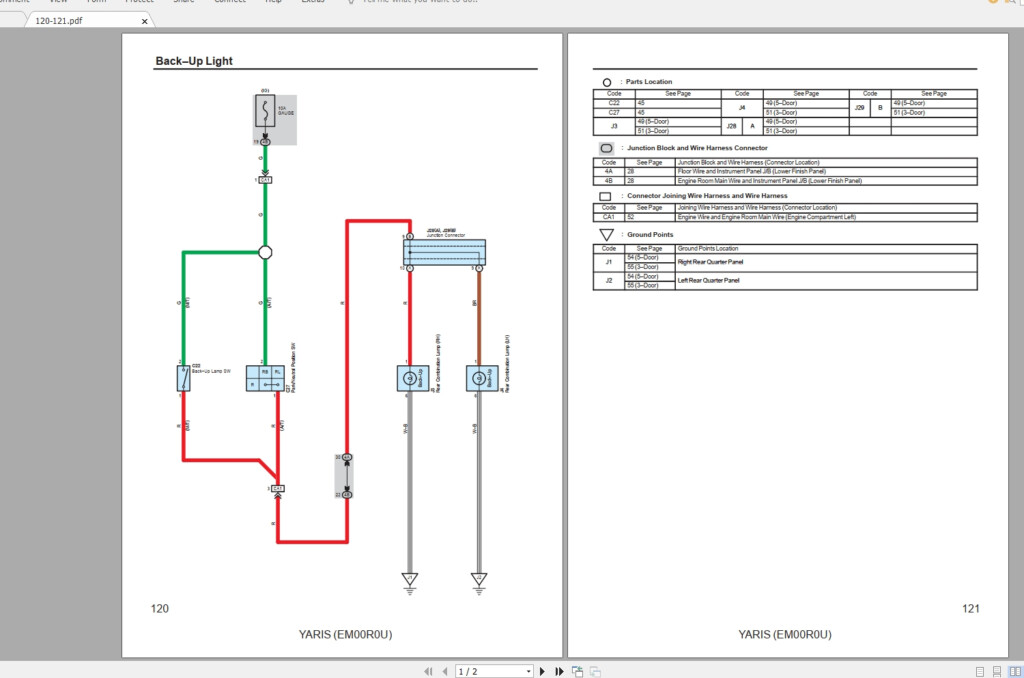
Task: Go to the previous page with the left arrow
Action: (x=445, y=671)
